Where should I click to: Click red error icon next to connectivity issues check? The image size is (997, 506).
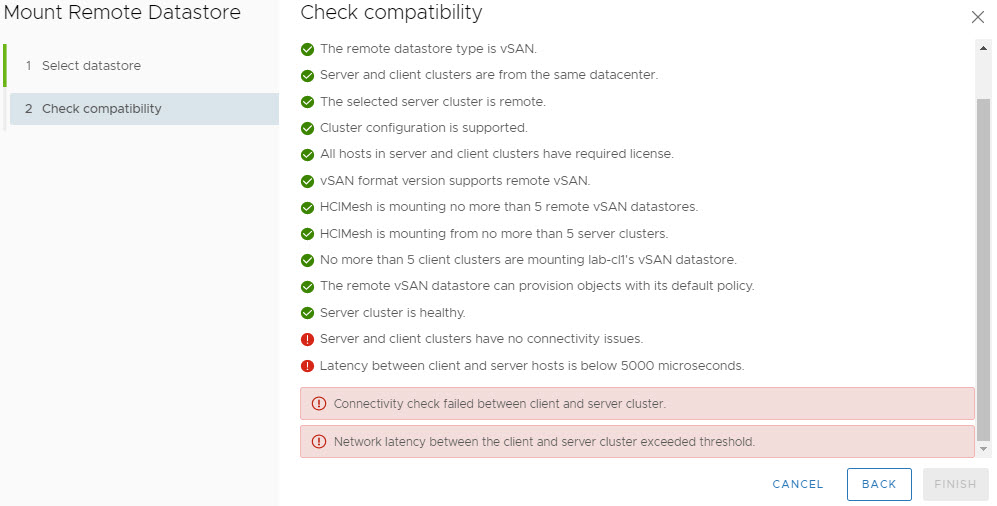coord(308,339)
